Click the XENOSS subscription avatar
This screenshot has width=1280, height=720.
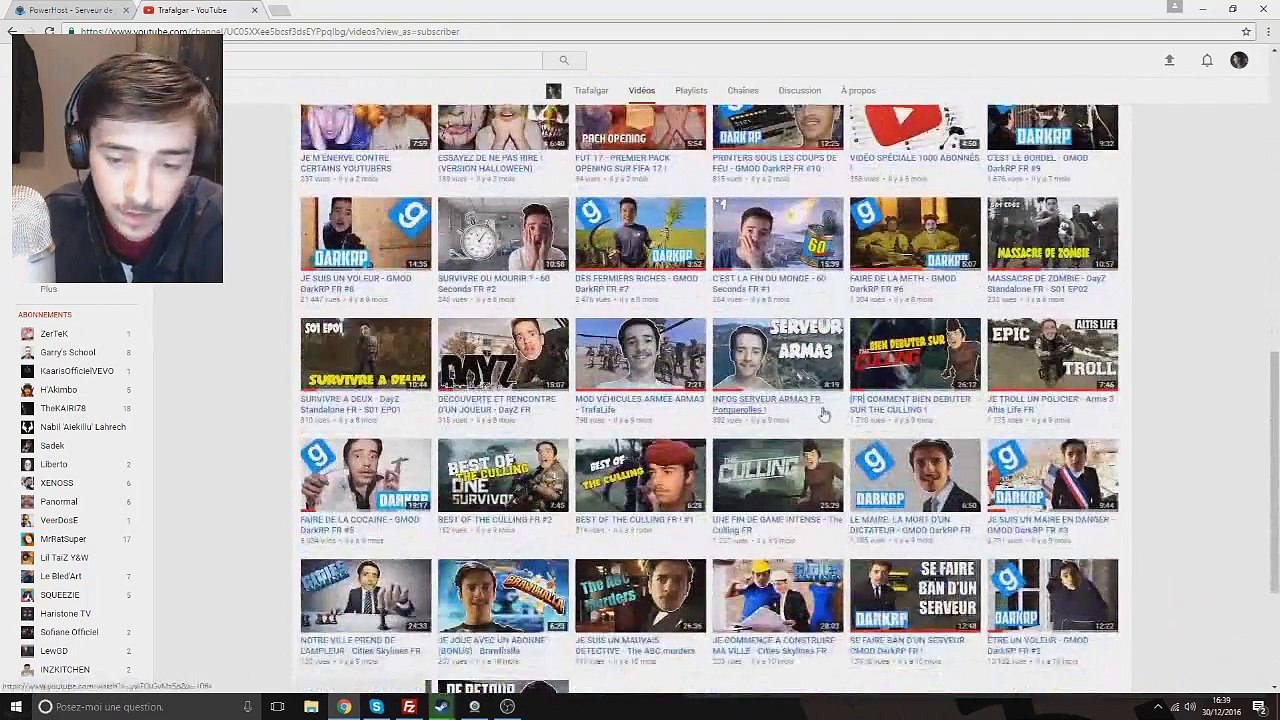27,483
